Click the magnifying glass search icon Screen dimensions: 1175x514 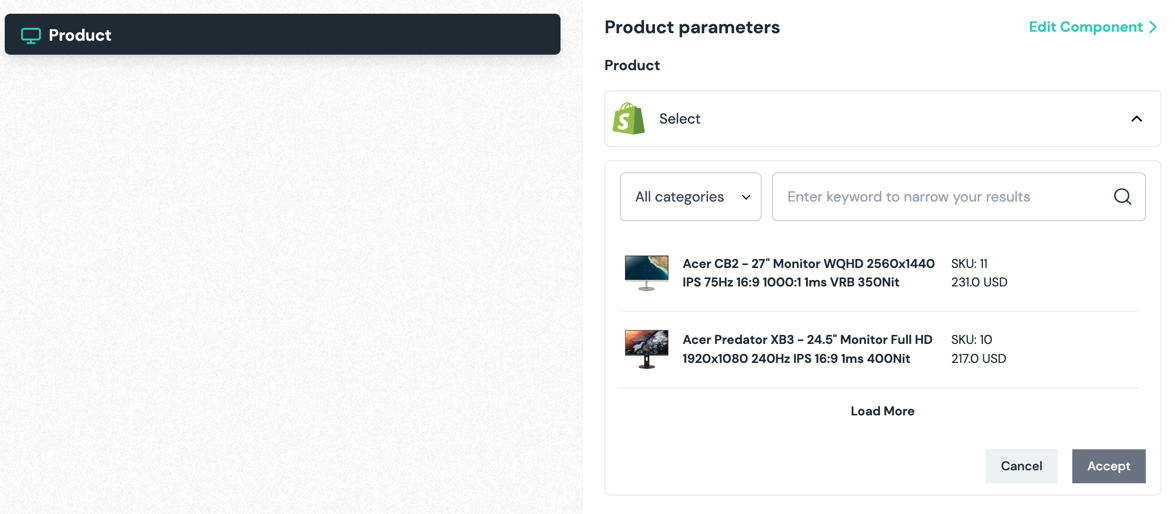point(1122,197)
